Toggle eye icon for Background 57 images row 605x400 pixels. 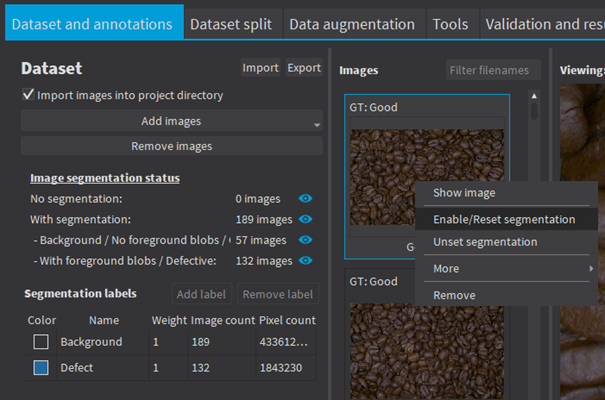click(305, 240)
